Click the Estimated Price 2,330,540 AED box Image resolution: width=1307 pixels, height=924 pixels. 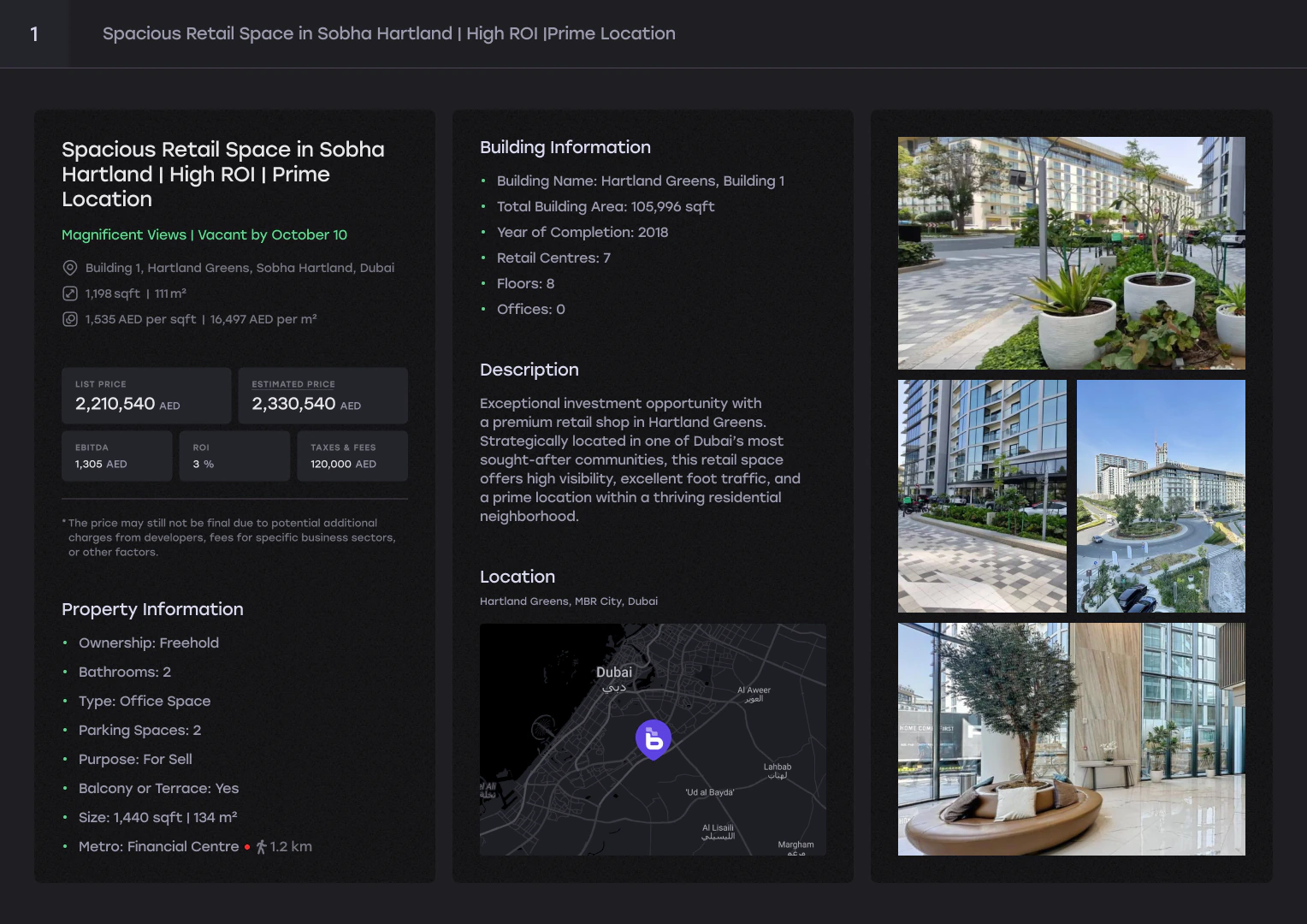point(323,395)
